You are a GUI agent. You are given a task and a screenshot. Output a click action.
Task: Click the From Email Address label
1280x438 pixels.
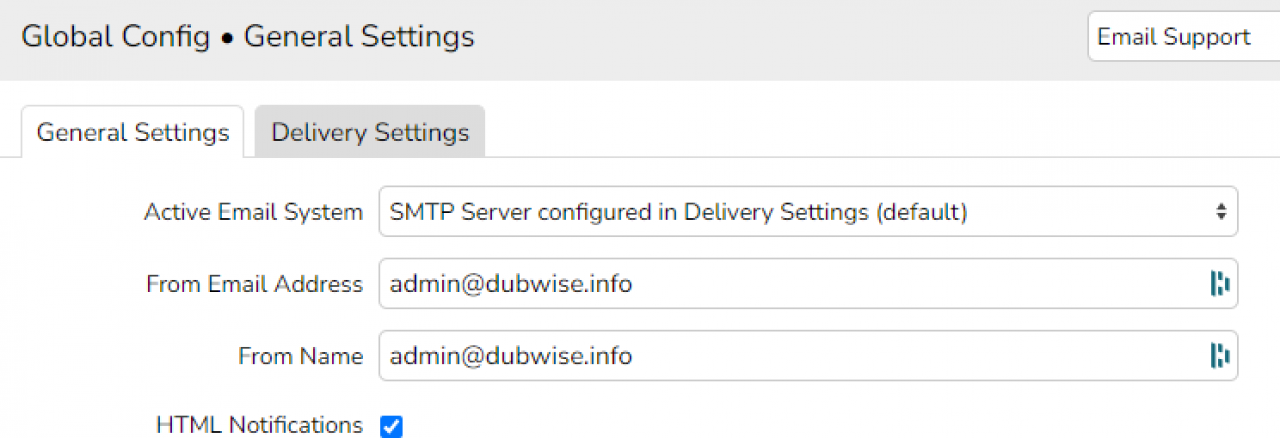click(x=254, y=284)
